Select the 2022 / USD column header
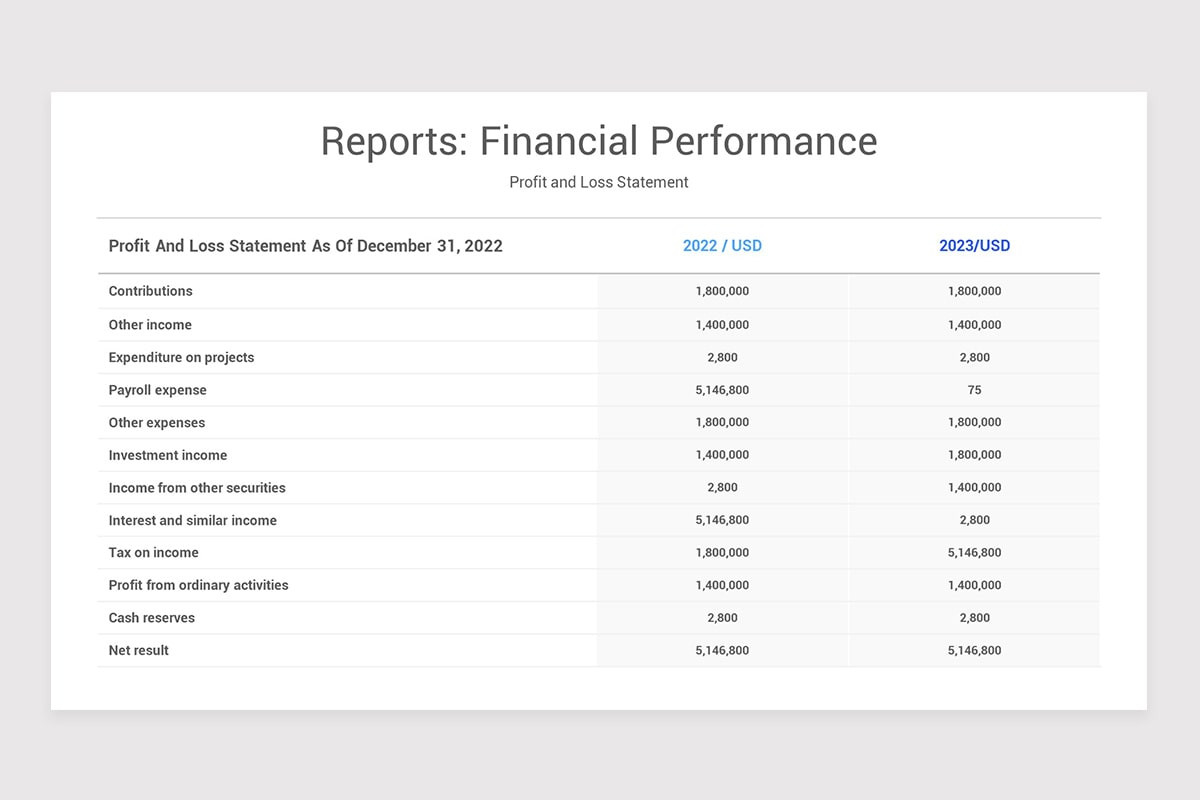1200x800 pixels. pos(722,245)
